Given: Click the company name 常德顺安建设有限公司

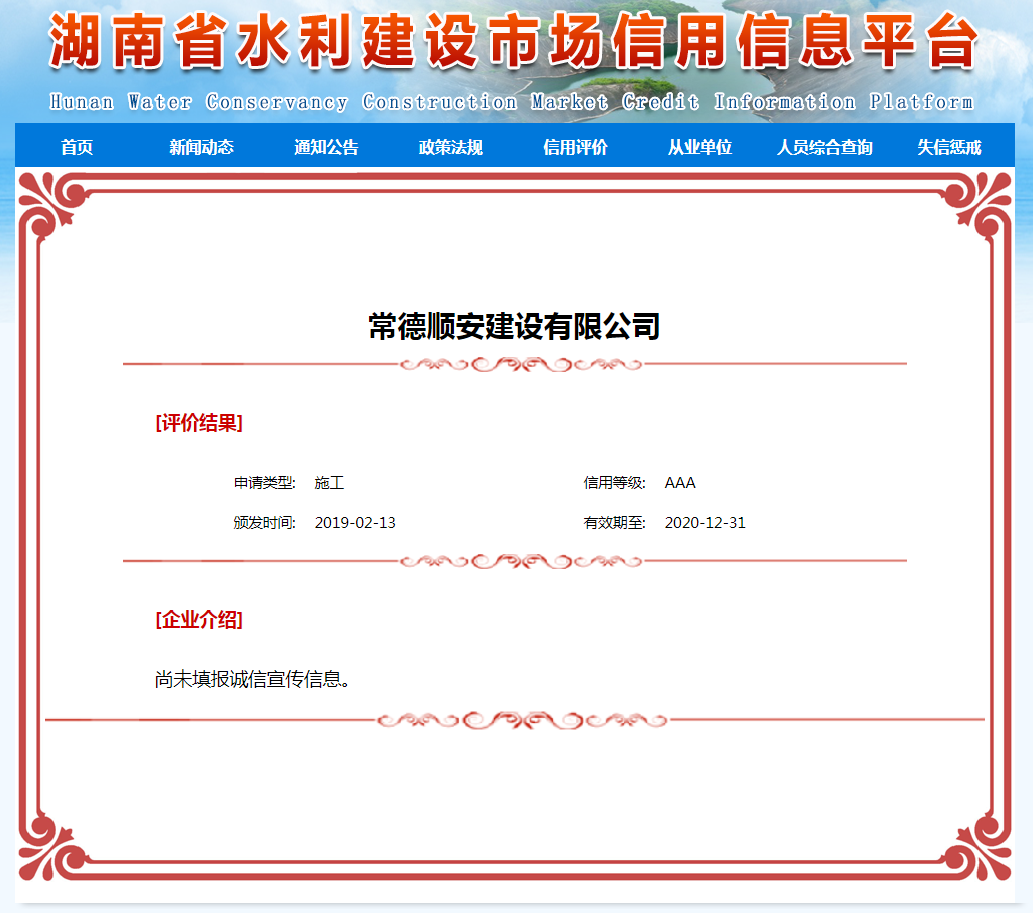Looking at the screenshot, I should [x=514, y=326].
